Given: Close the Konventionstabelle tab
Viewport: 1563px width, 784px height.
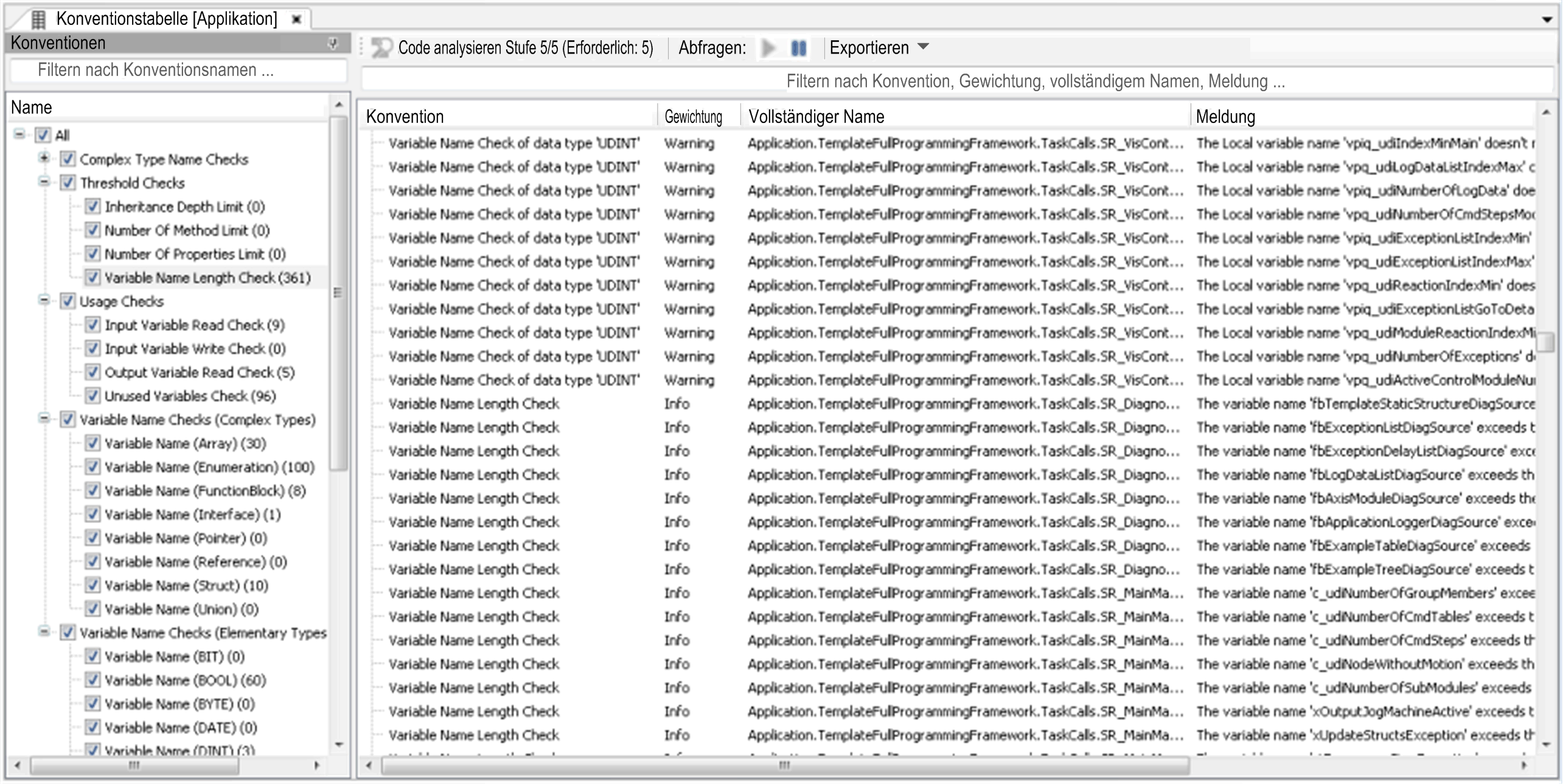Looking at the screenshot, I should 296,19.
